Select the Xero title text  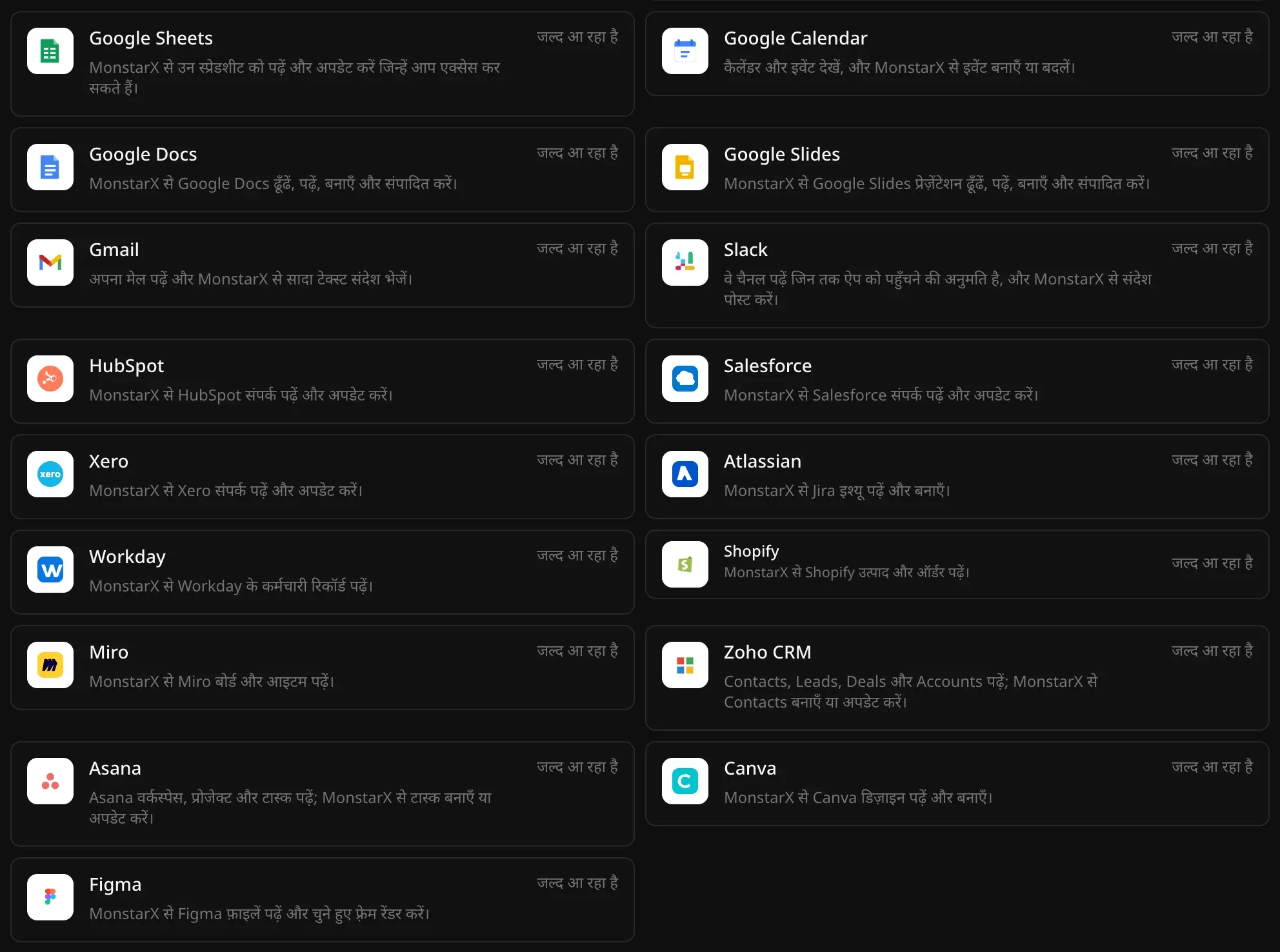tap(109, 462)
